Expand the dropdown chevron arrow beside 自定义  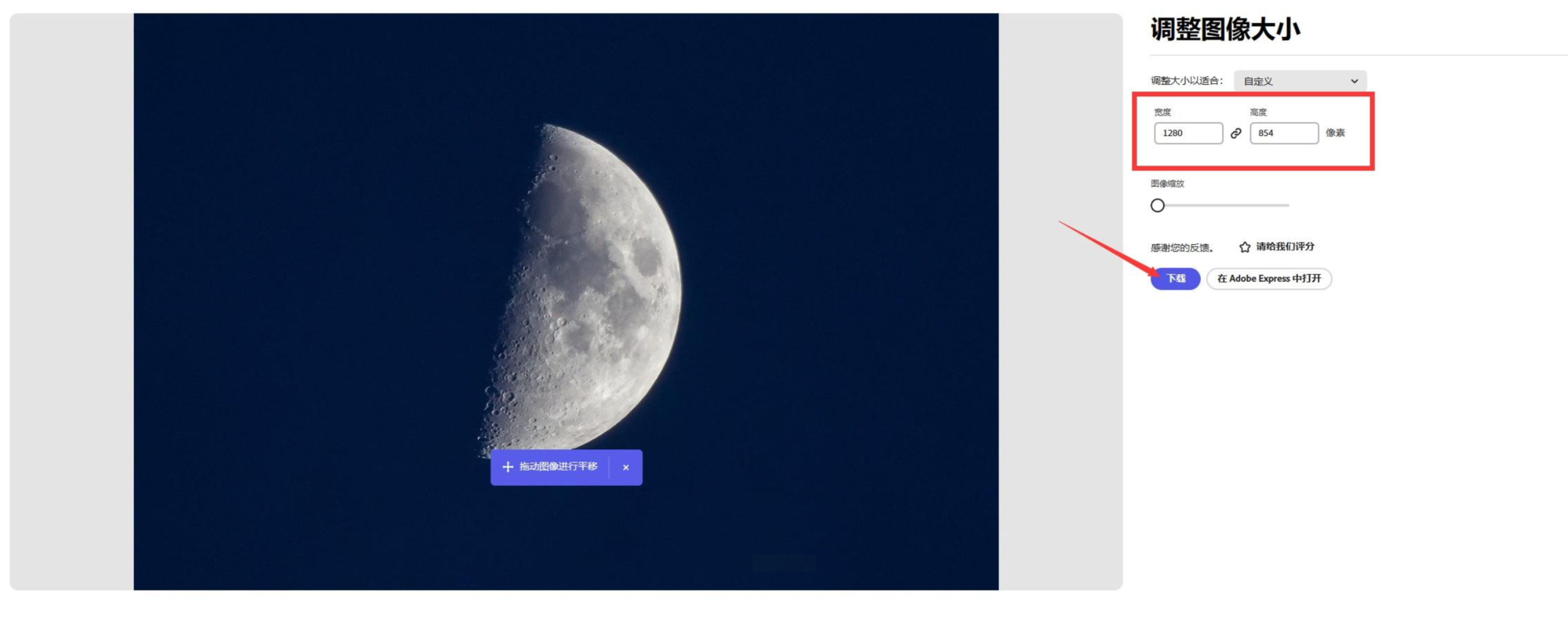point(1353,81)
